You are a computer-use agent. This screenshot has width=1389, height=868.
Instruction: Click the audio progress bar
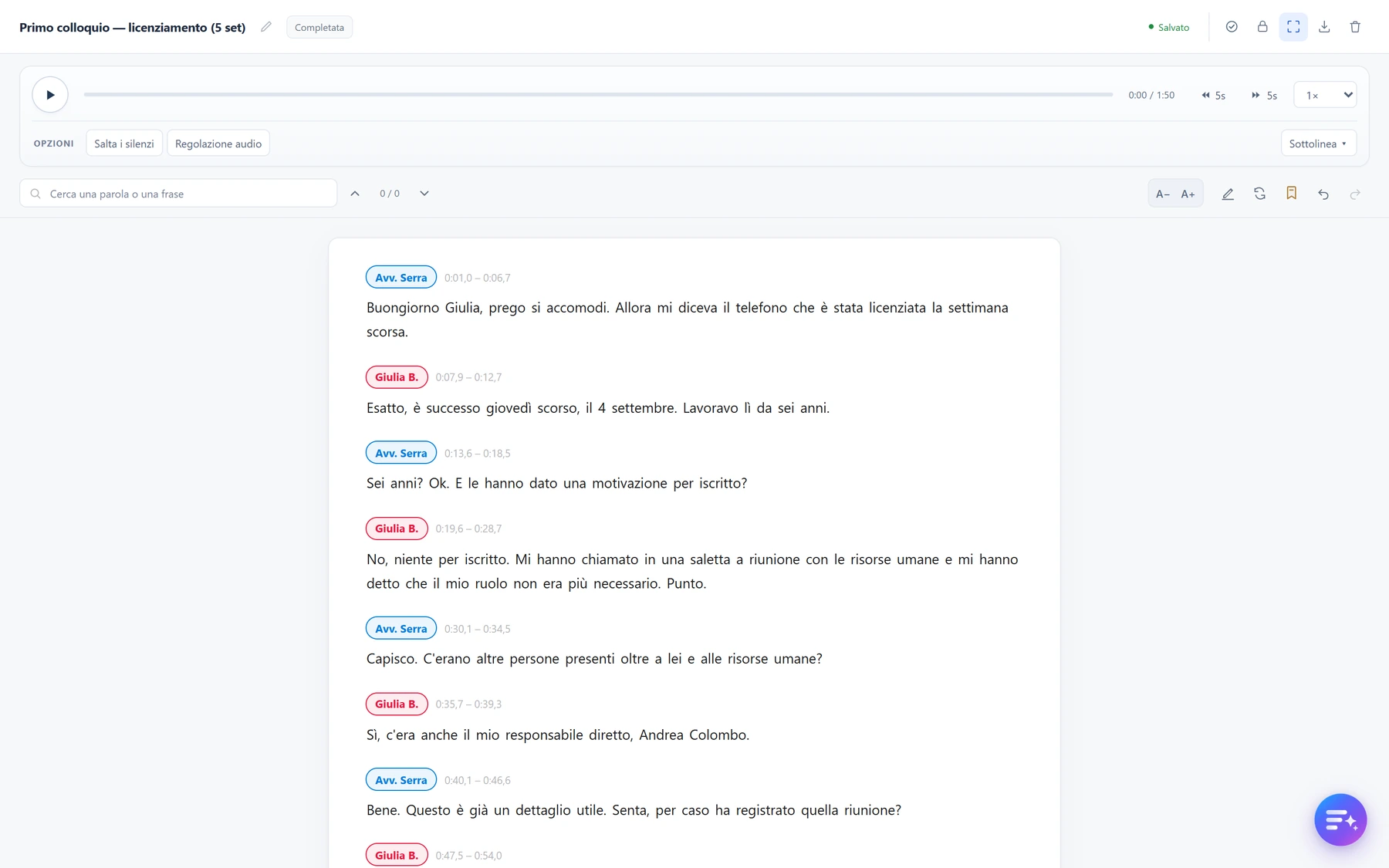[598, 95]
